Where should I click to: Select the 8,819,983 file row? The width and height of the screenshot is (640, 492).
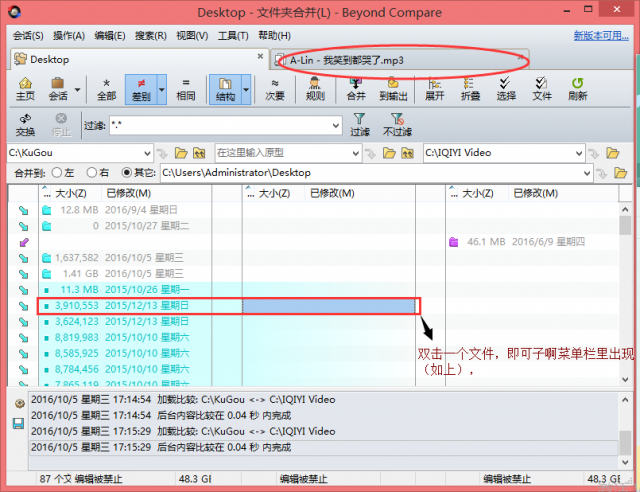[x=125, y=338]
